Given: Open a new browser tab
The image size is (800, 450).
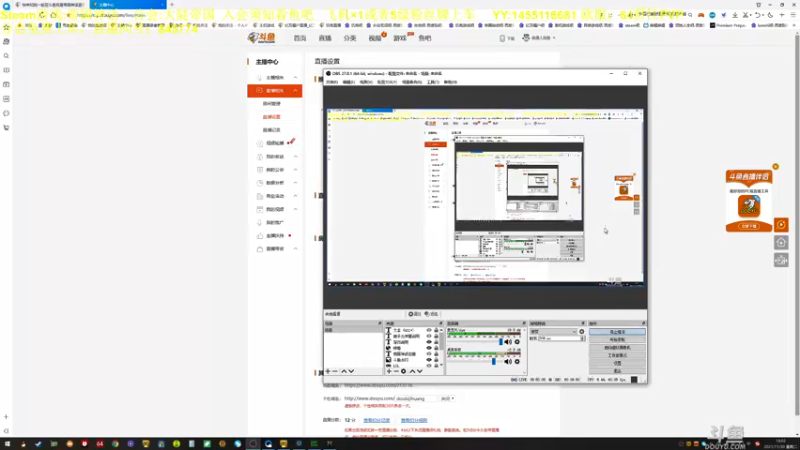Looking at the screenshot, I should [x=172, y=5].
